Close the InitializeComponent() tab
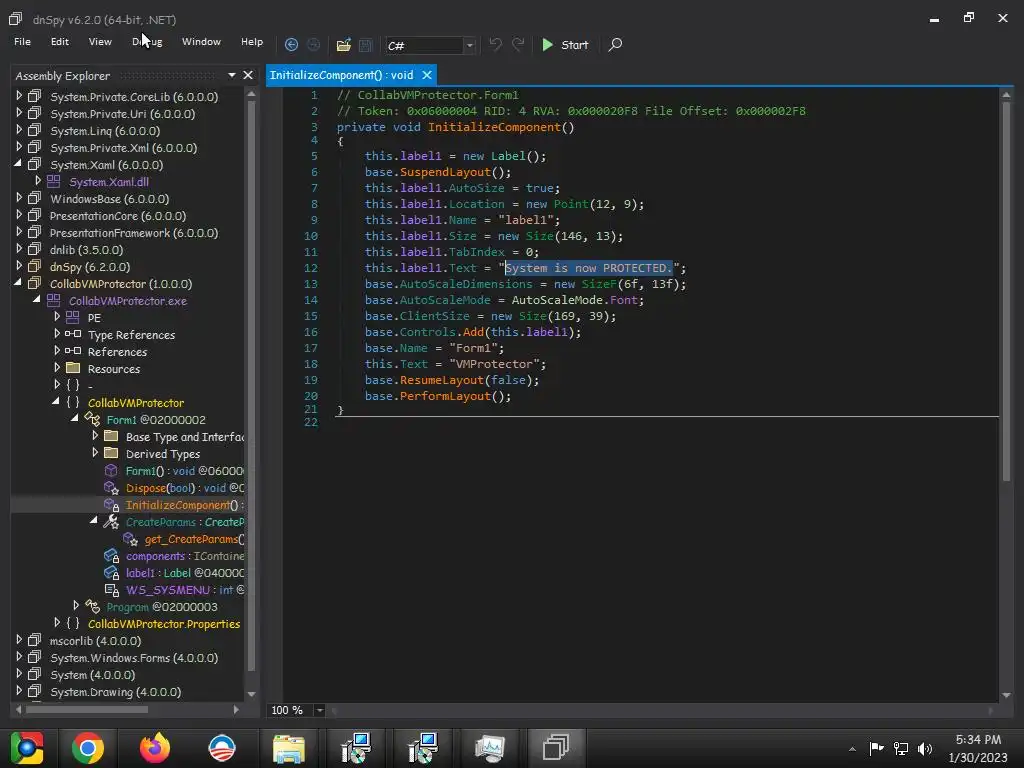Image resolution: width=1024 pixels, height=768 pixels. click(426, 75)
